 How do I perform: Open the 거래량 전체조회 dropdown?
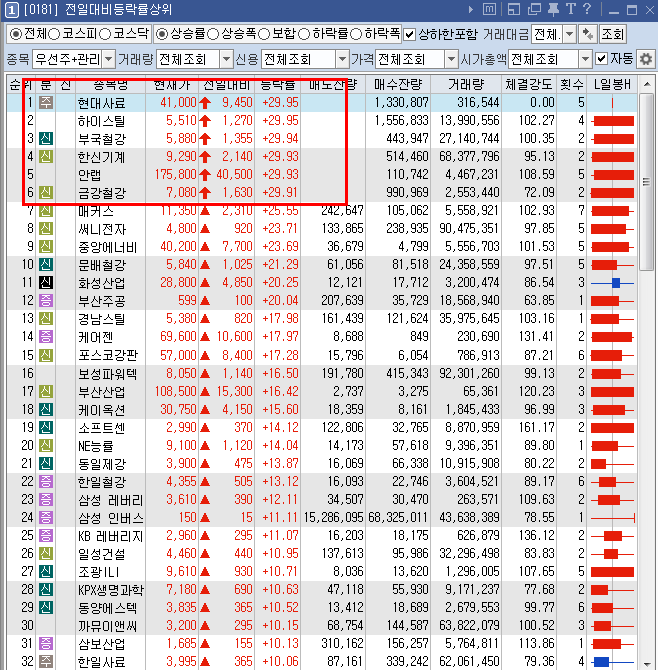point(226,59)
